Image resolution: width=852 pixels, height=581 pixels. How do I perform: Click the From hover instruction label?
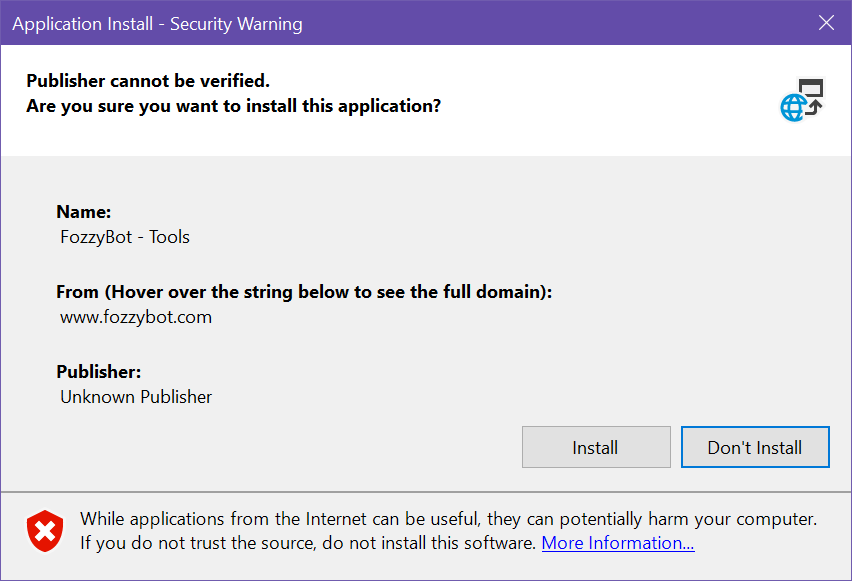pos(304,292)
